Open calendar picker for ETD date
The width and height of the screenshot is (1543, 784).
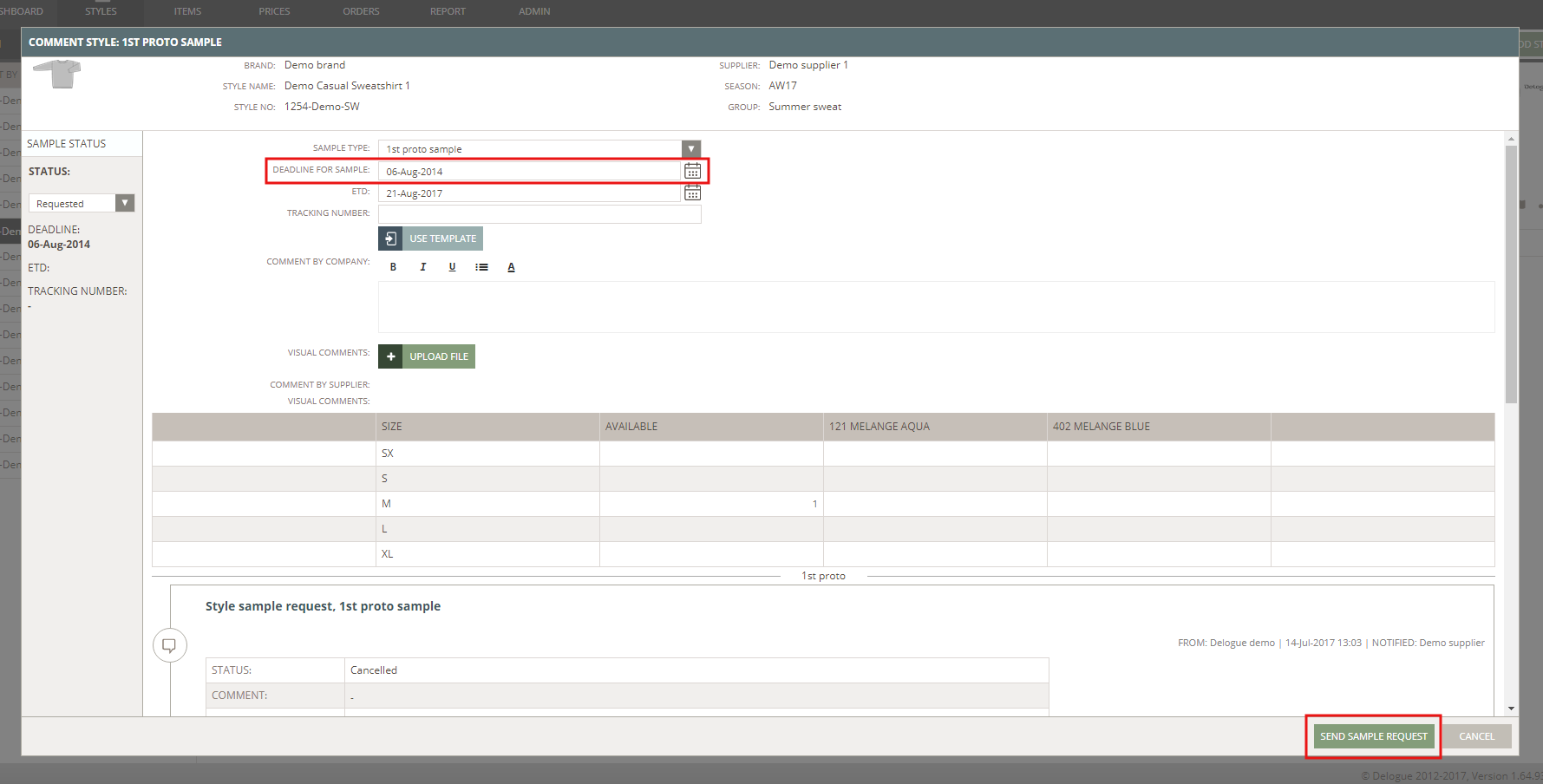pos(692,193)
